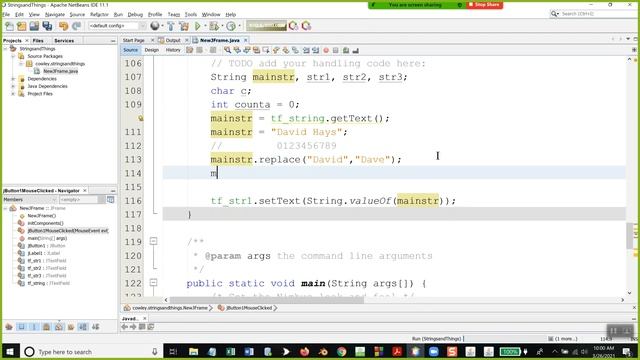Click the Shift Line Right icon
This screenshot has height=360, width=640.
click(x=316, y=50)
